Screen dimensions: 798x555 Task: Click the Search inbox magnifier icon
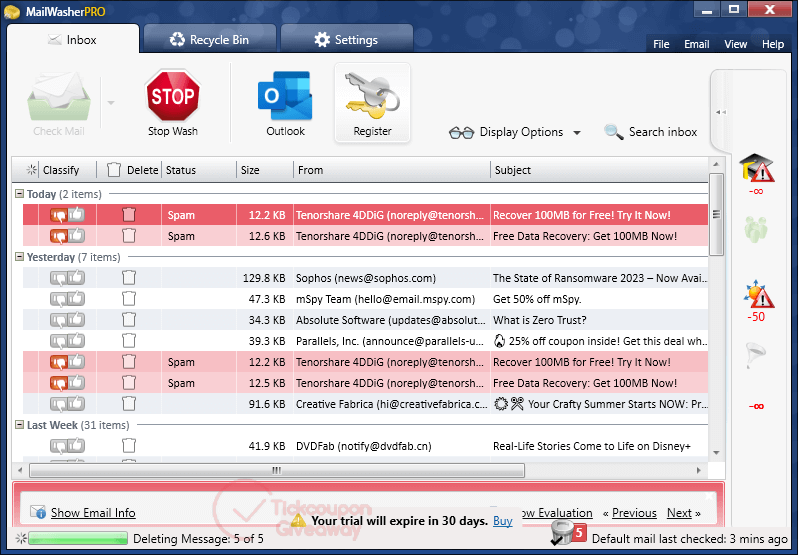coord(613,132)
